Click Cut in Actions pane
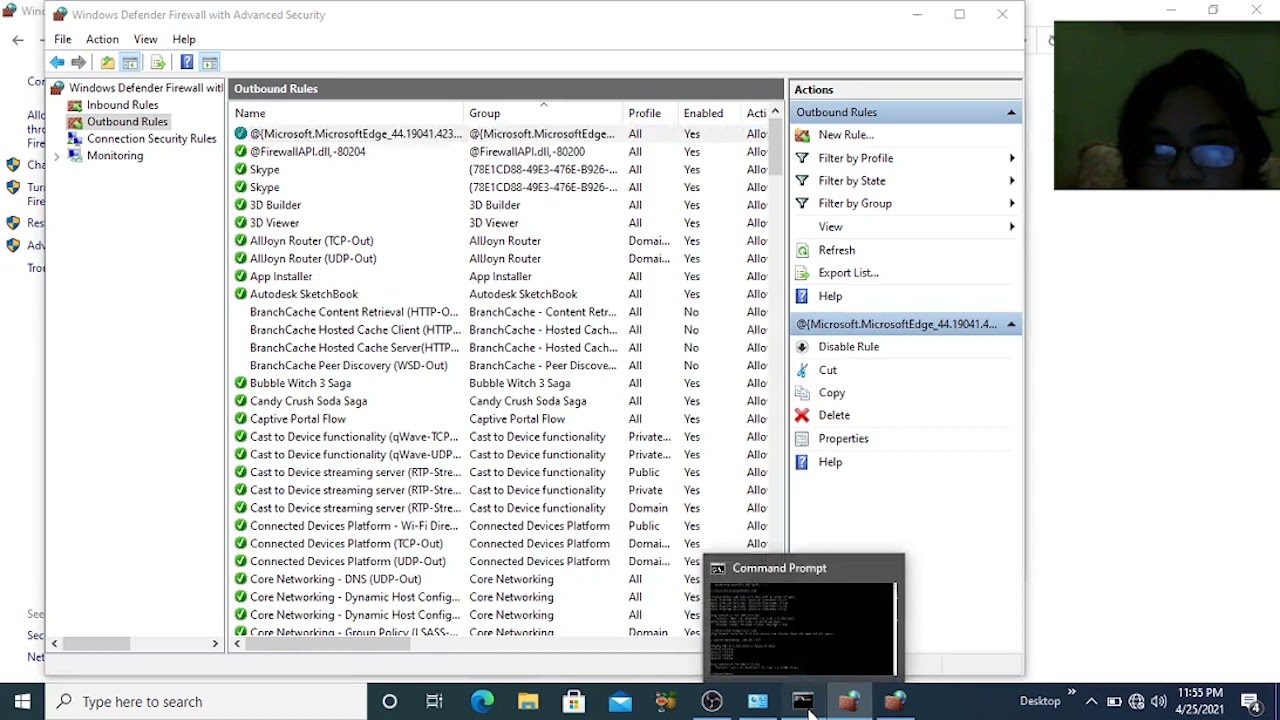 point(827,370)
